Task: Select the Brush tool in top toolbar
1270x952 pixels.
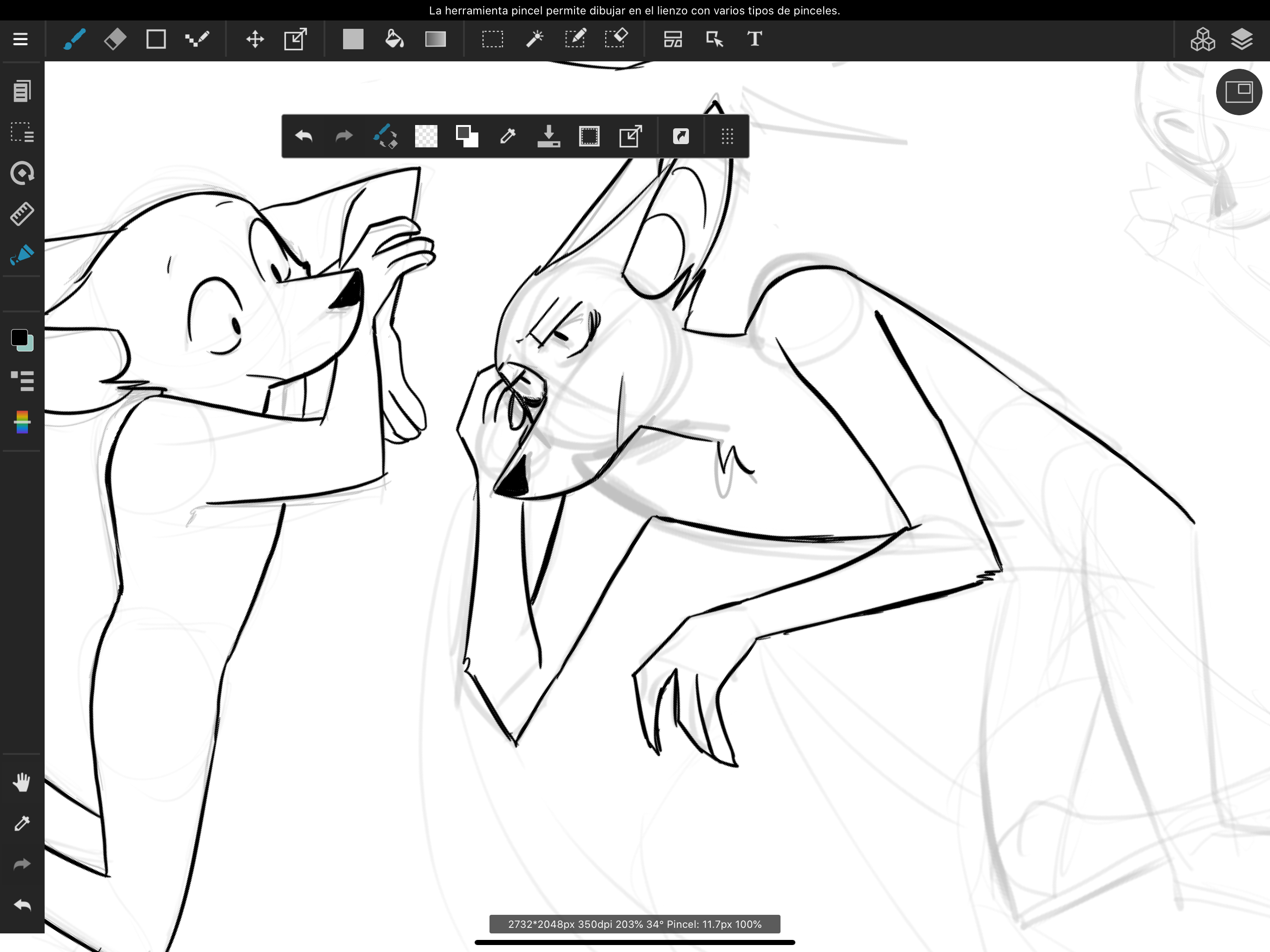Action: (75, 39)
